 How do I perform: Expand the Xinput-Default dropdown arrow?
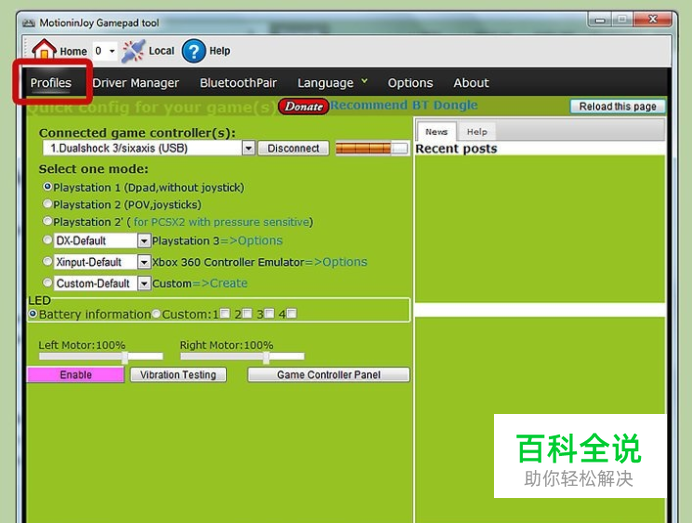[144, 262]
